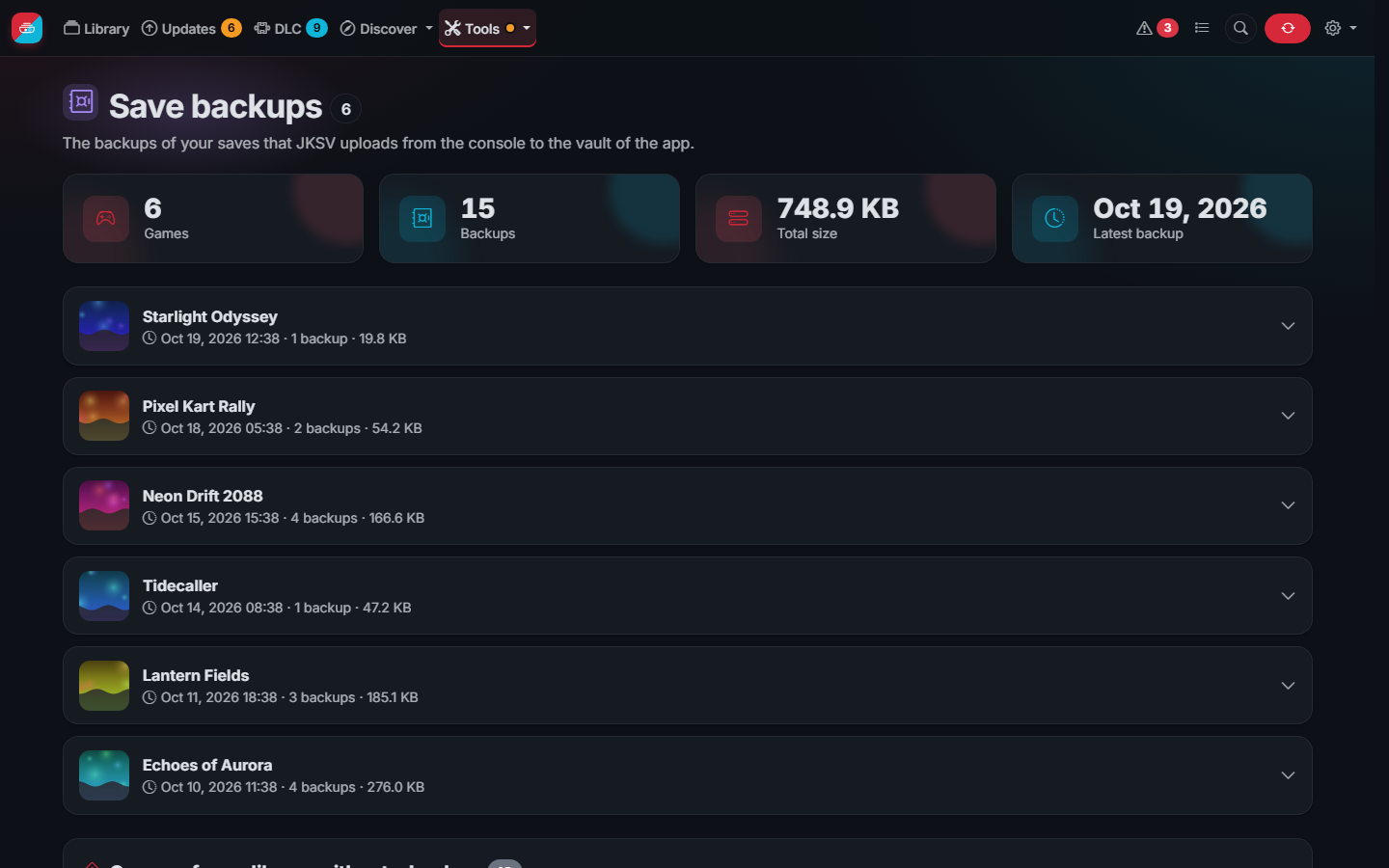The image size is (1389, 868).
Task: Expand the Echoes of Aurora backups row
Action: (688, 775)
